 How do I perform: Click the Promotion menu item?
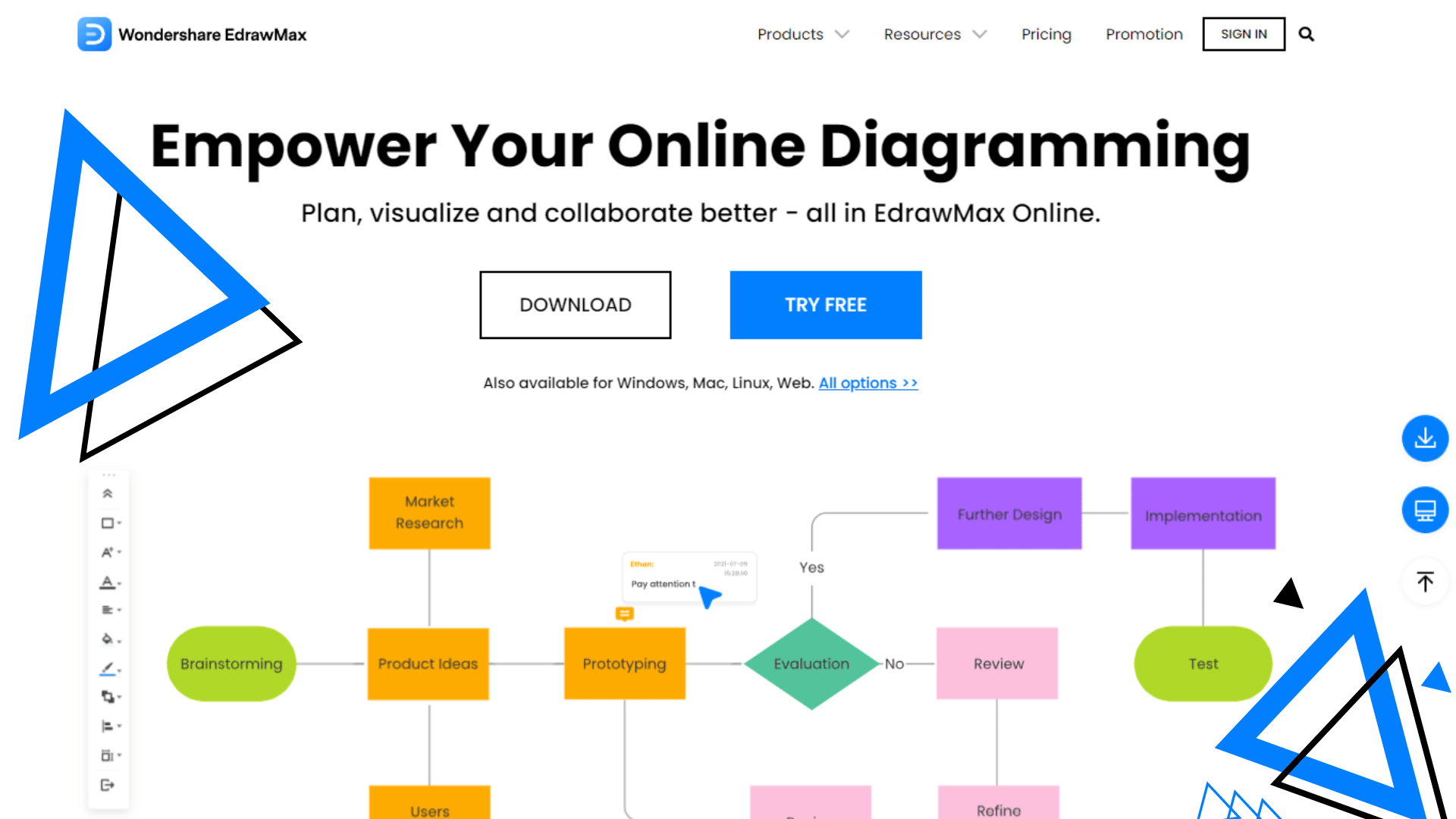coord(1144,34)
